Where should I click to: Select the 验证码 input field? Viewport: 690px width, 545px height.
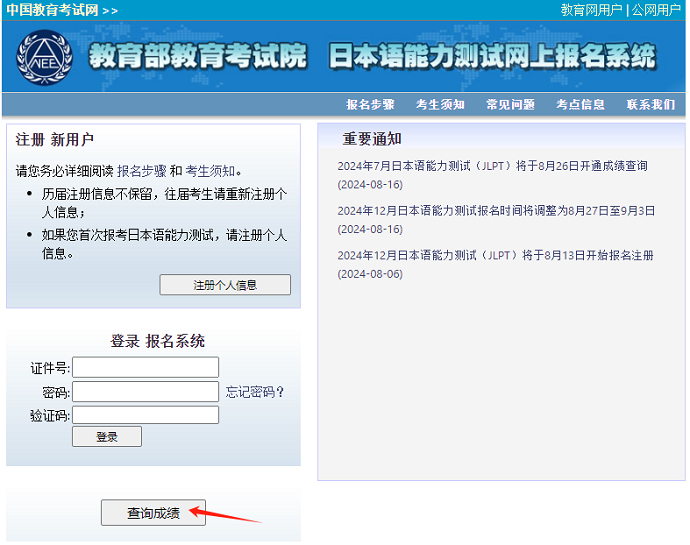[x=145, y=415]
